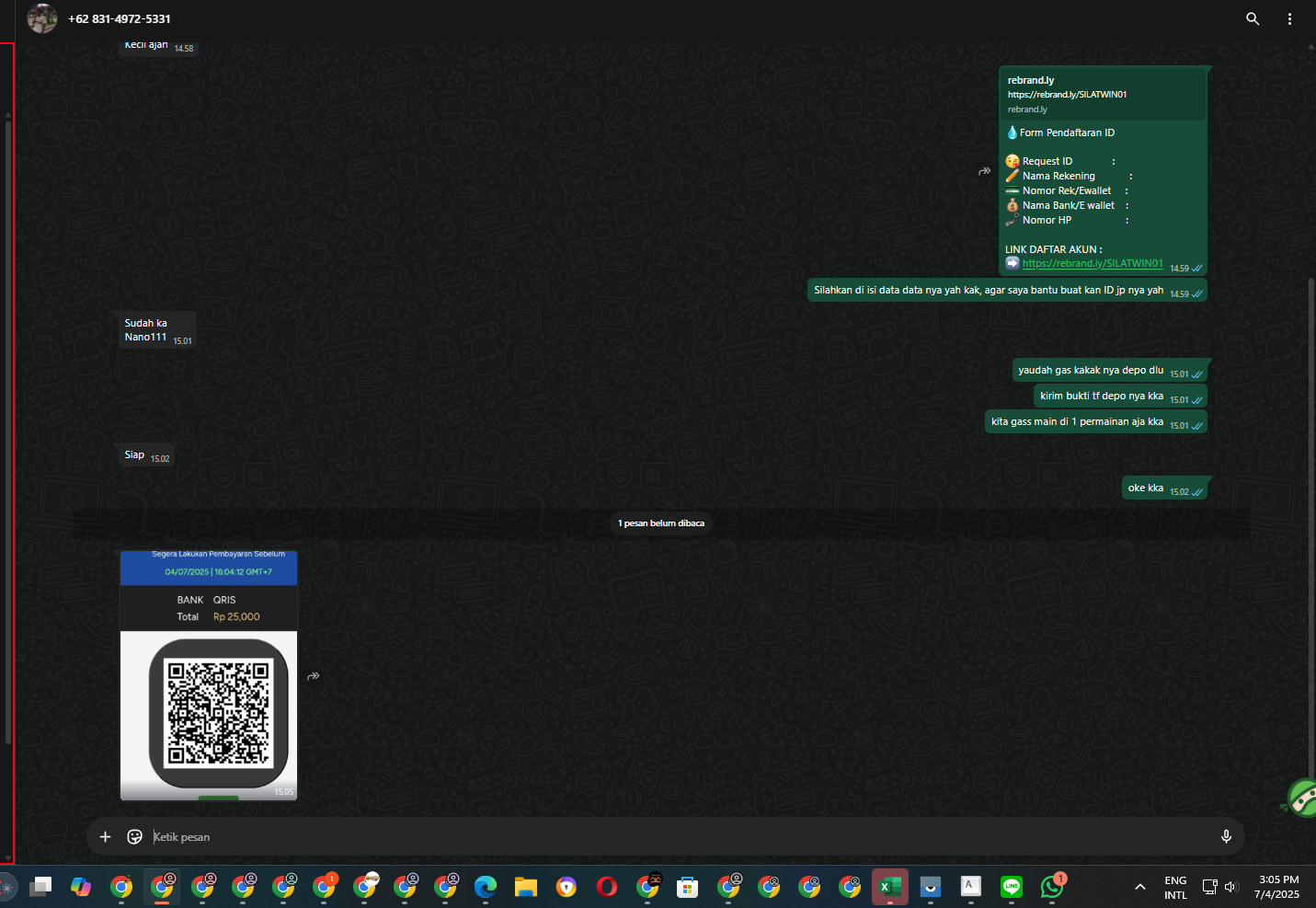This screenshot has height=908, width=1316.
Task: Select the 'Sudah ka Nano111' message
Action: point(158,330)
